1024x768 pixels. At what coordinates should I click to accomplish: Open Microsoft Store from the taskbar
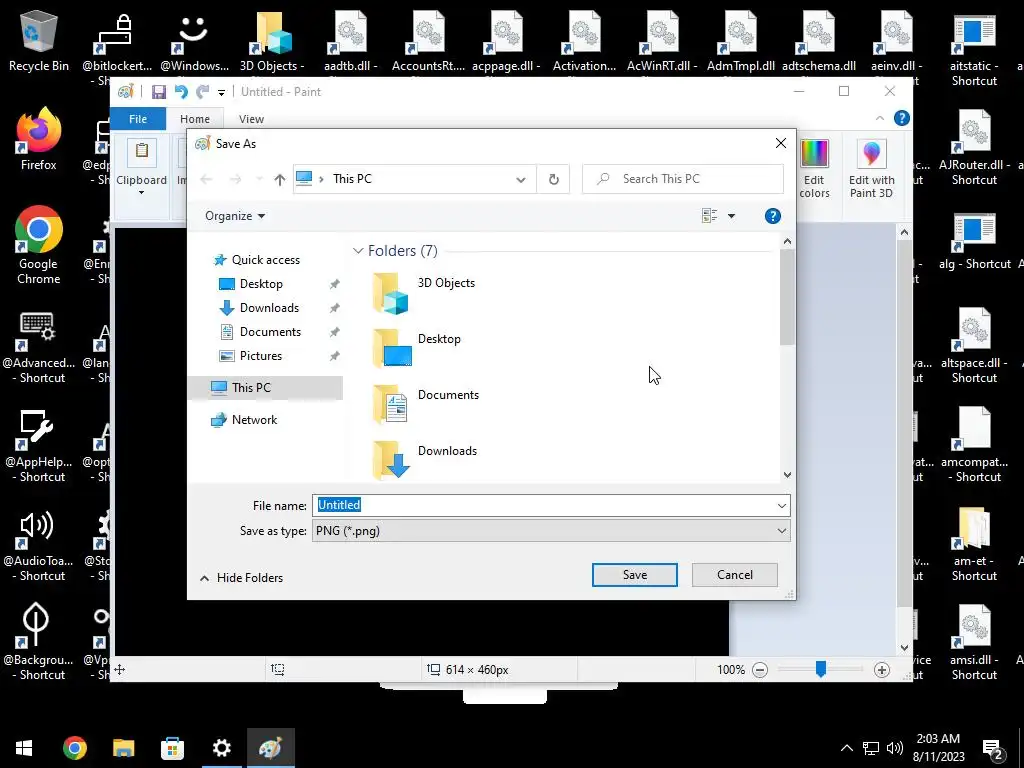(x=172, y=748)
